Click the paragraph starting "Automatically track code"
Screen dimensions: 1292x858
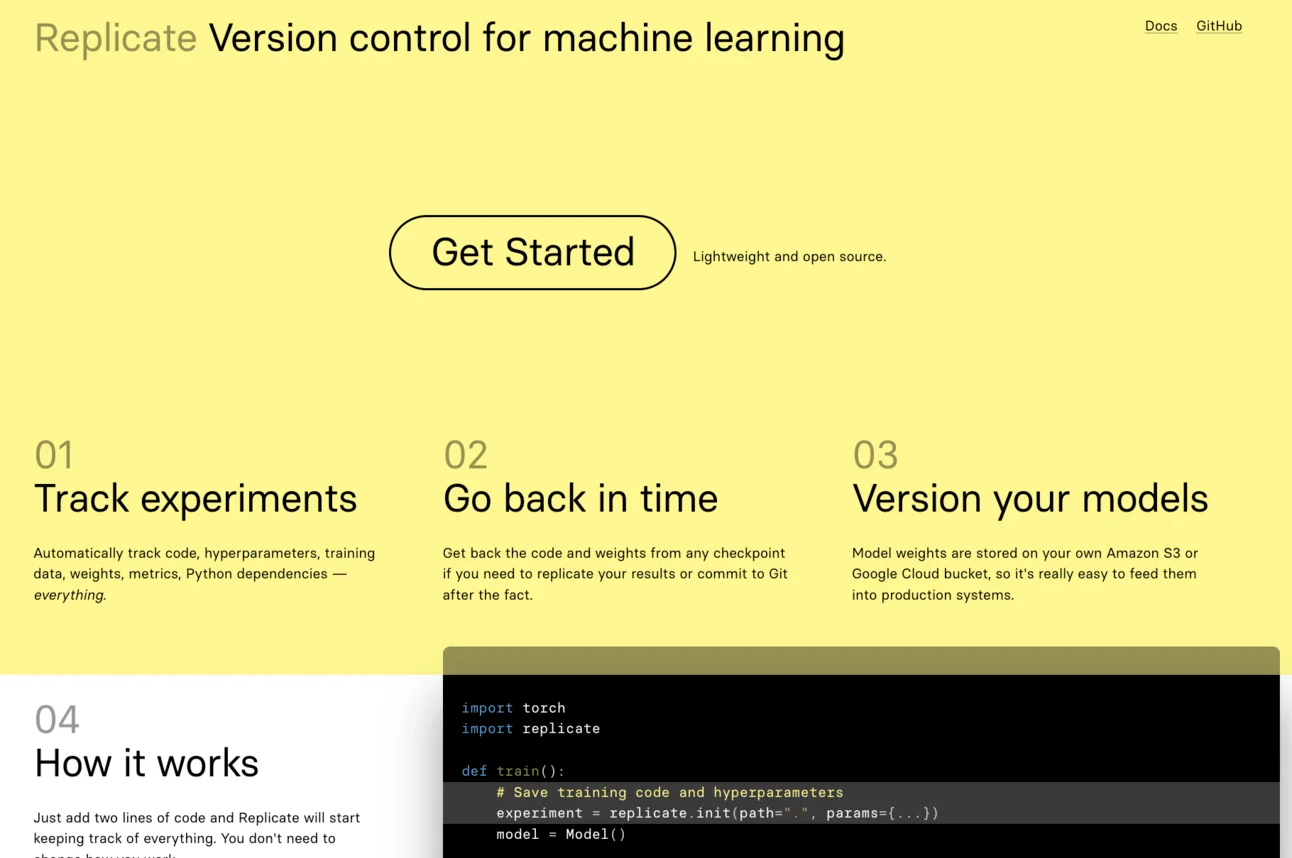click(205, 574)
